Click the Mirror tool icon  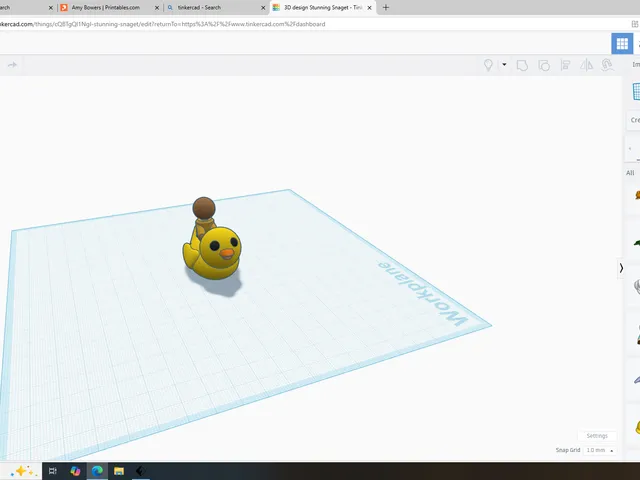point(587,65)
